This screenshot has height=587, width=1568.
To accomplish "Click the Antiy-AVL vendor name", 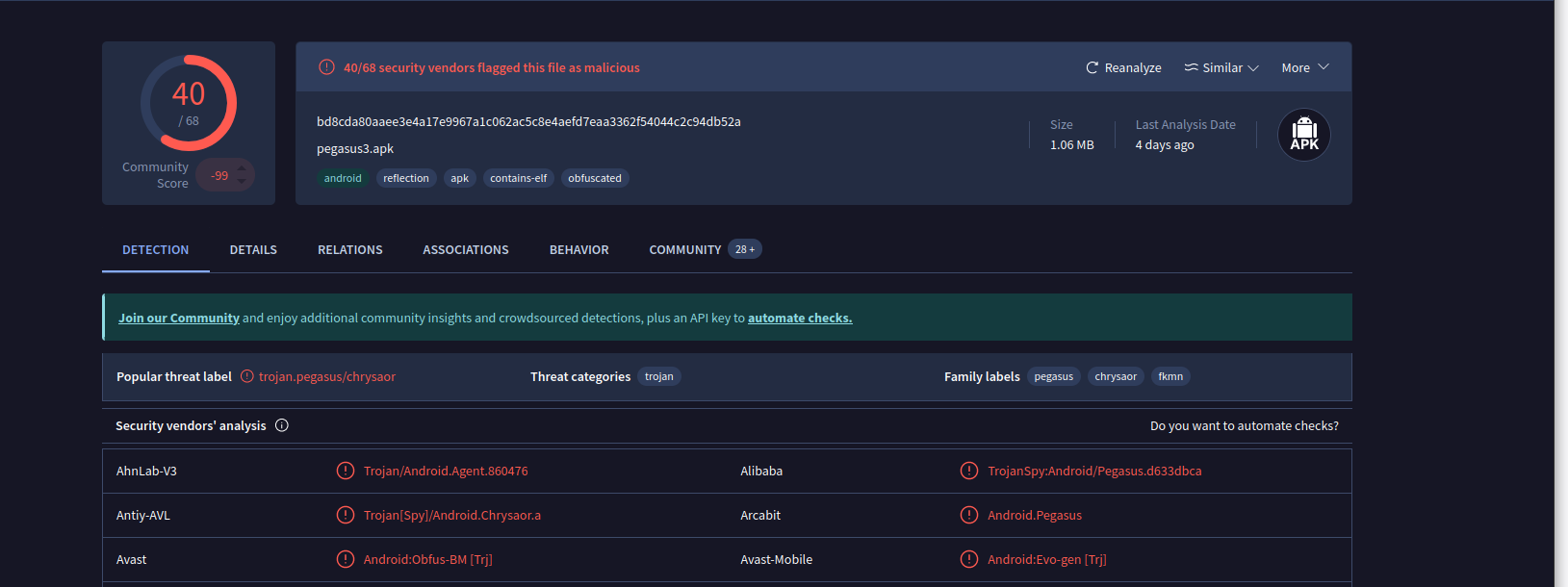I will (x=143, y=515).
